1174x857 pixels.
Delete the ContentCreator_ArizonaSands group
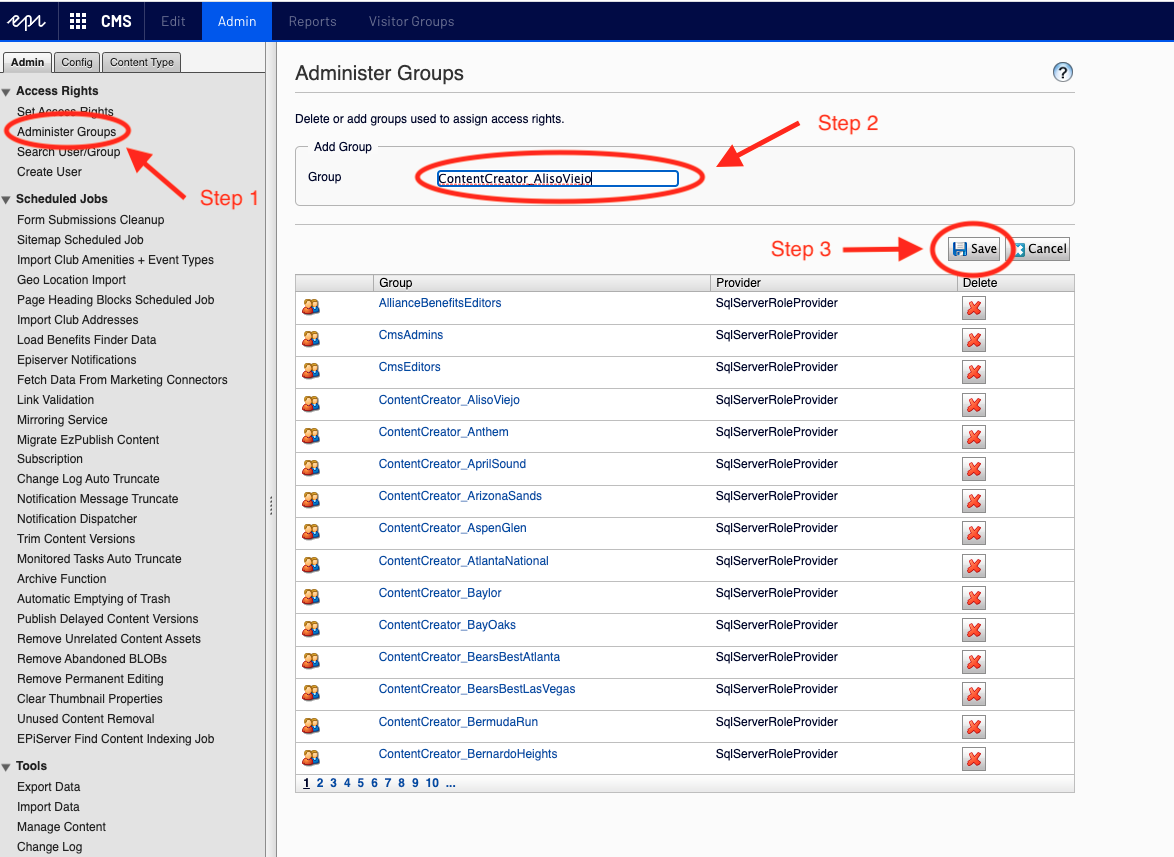tap(973, 501)
